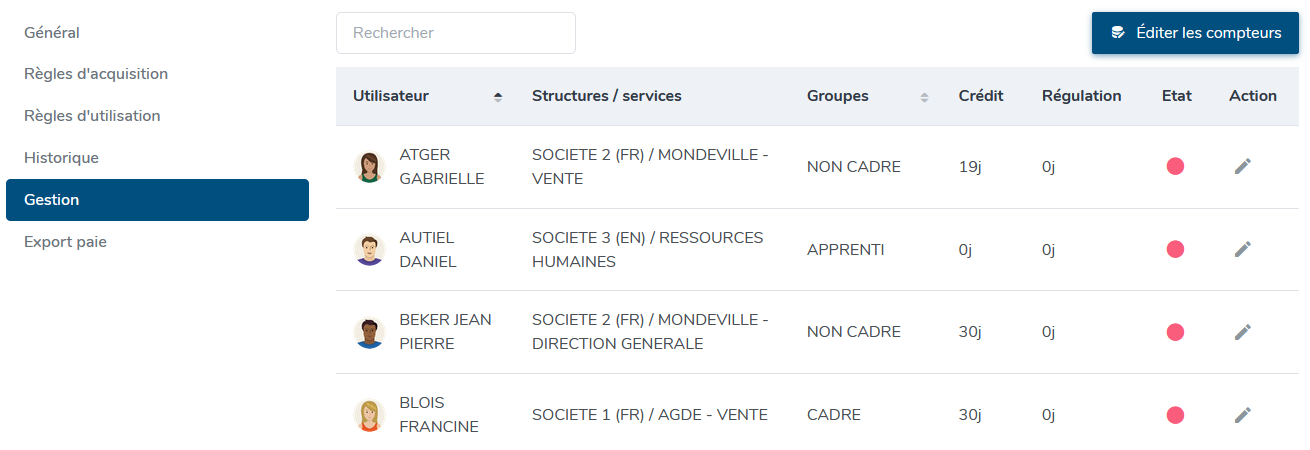This screenshot has height=450, width=1310.
Task: Click ATGER GABRIELLE's avatar picture
Action: [x=370, y=167]
